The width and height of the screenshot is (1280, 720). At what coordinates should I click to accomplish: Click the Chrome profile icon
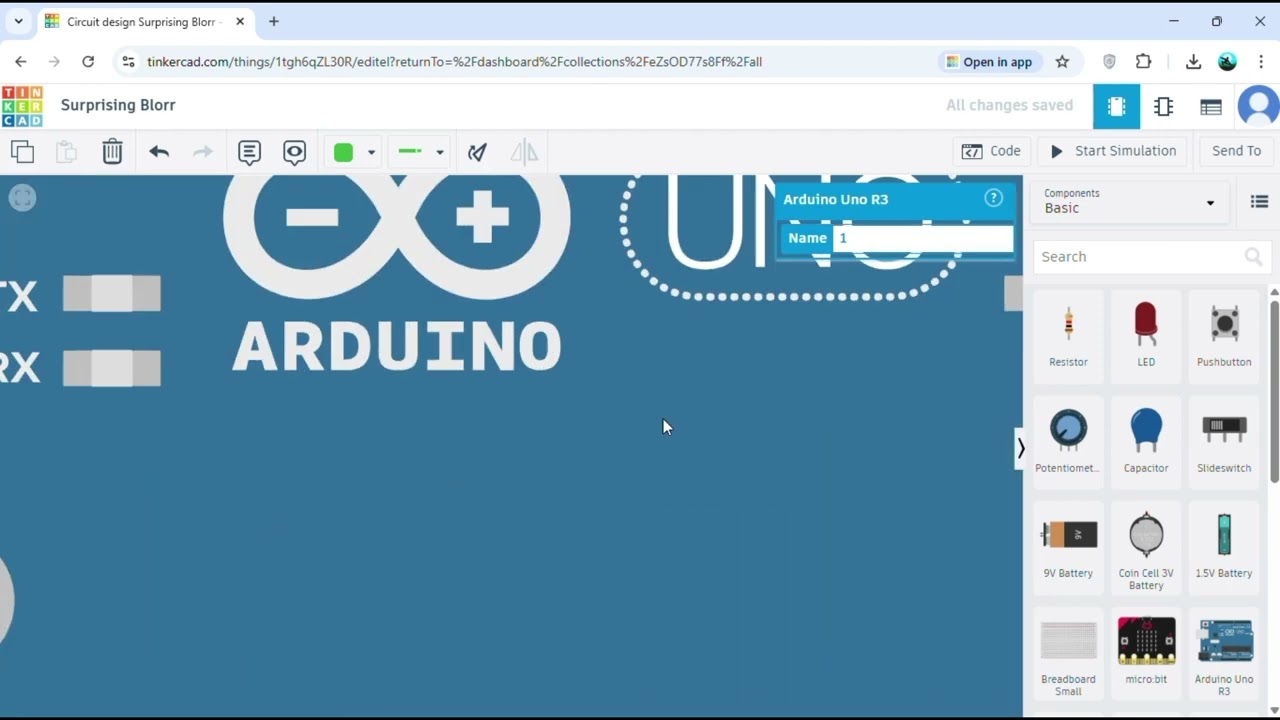pyautogui.click(x=1227, y=62)
